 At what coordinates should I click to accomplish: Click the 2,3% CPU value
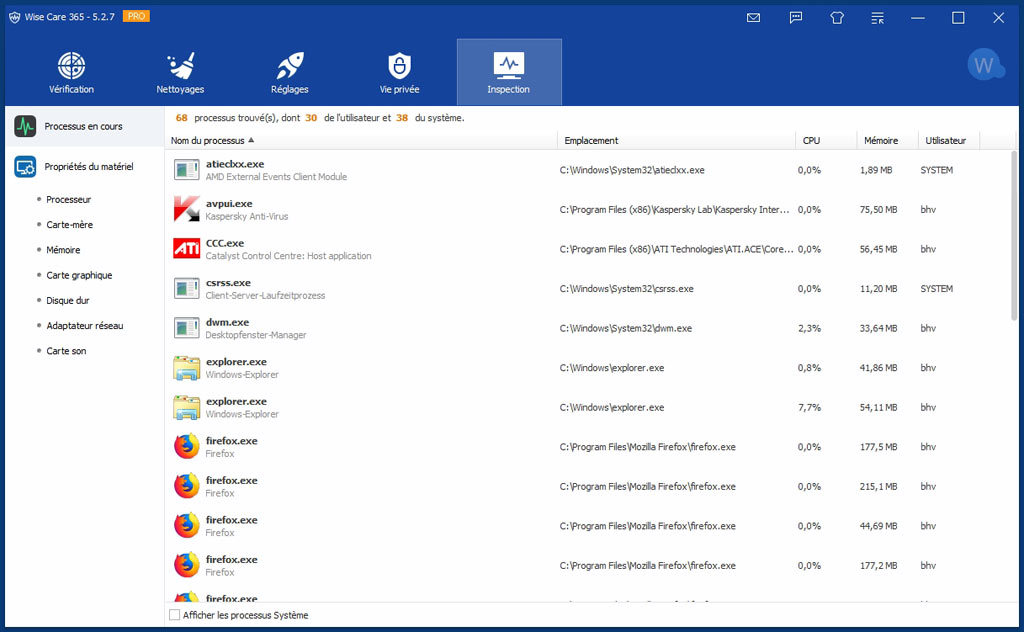(x=809, y=328)
